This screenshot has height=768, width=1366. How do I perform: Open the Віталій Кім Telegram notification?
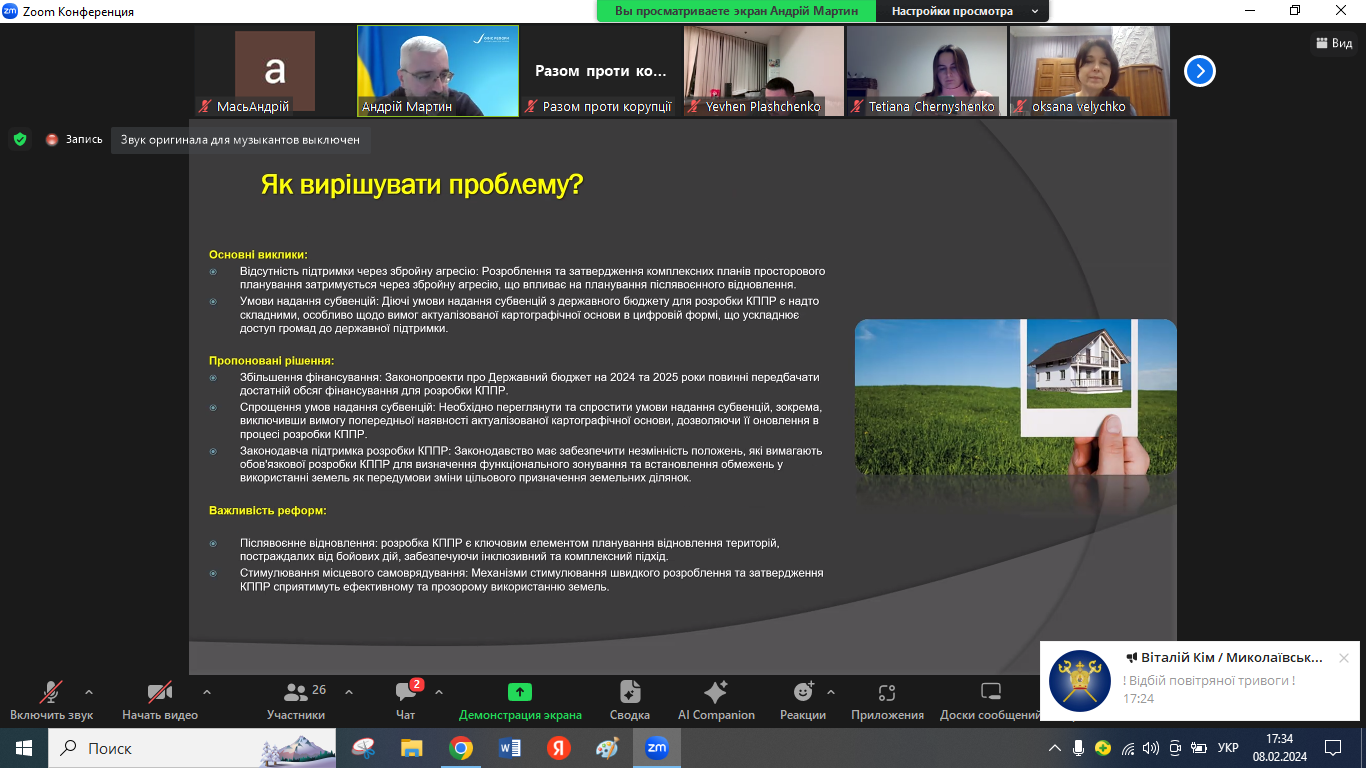click(1200, 681)
